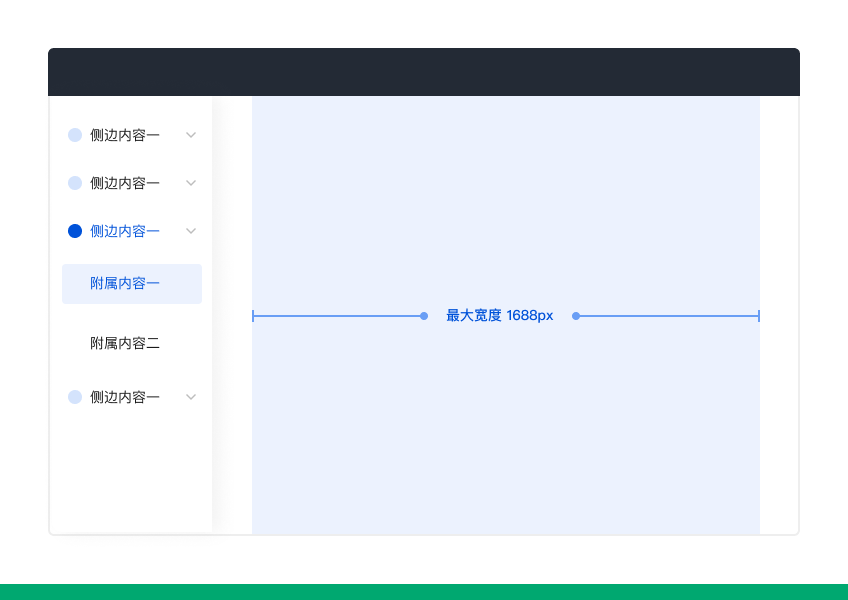The height and width of the screenshot is (600, 848).
Task: Open the 附属内容二 submenu entry
Action: click(125, 343)
